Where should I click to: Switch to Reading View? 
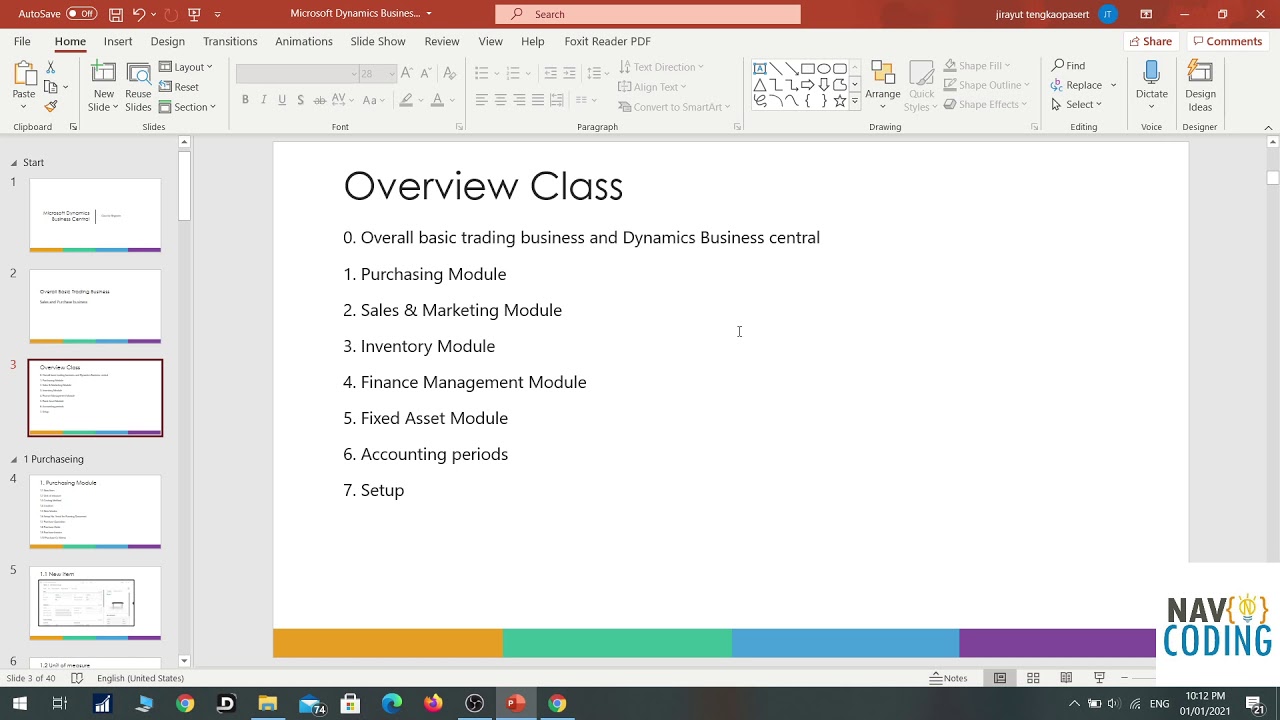tap(1066, 678)
